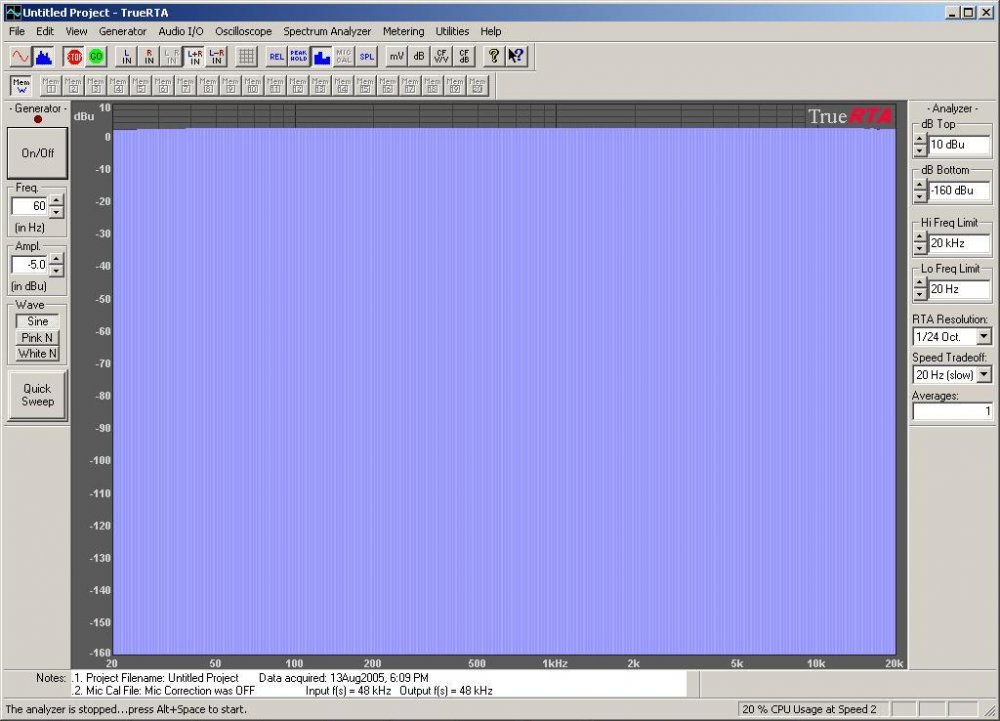Click the generator On/Off button

(38, 153)
